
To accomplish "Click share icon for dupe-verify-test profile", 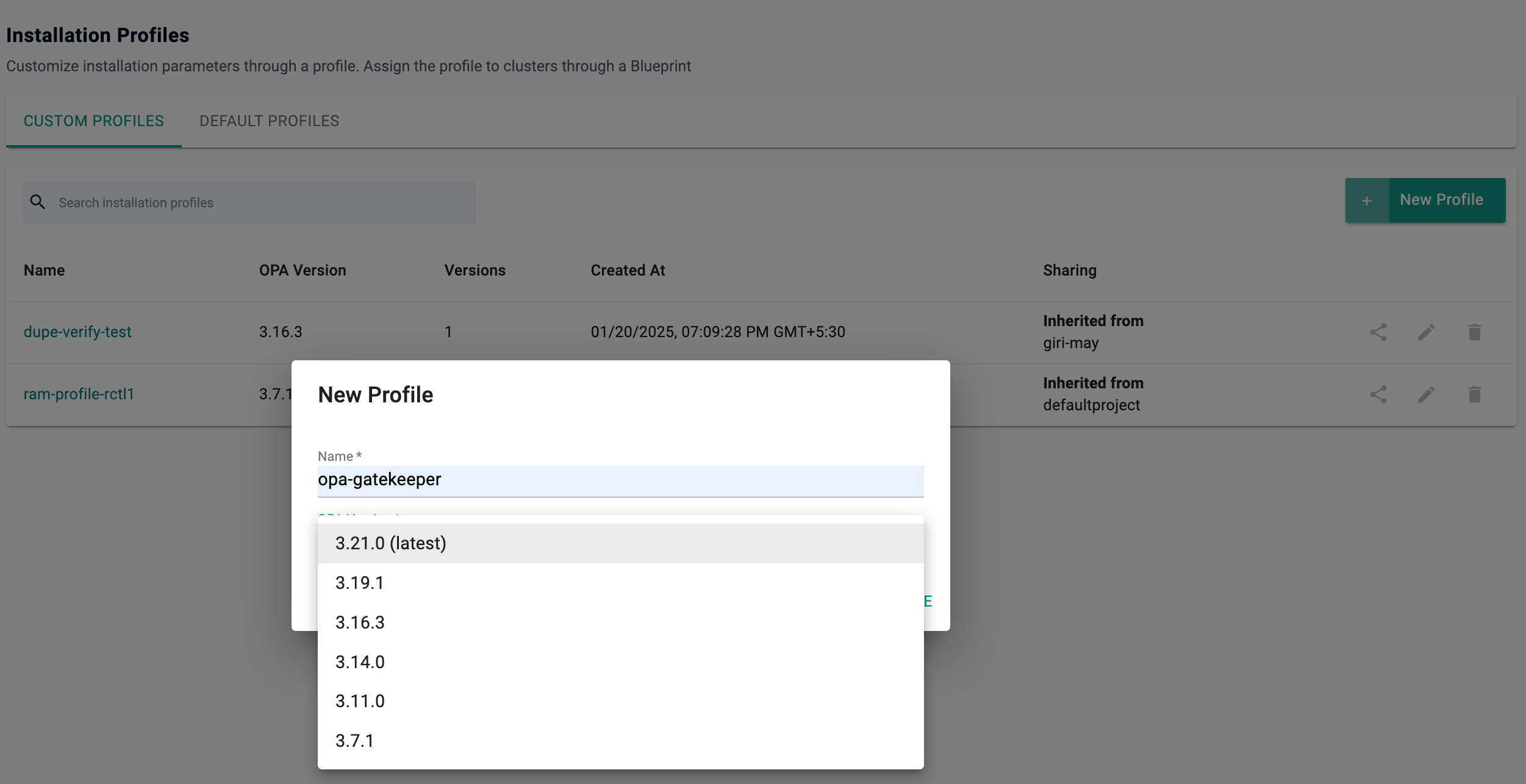I will point(1378,332).
